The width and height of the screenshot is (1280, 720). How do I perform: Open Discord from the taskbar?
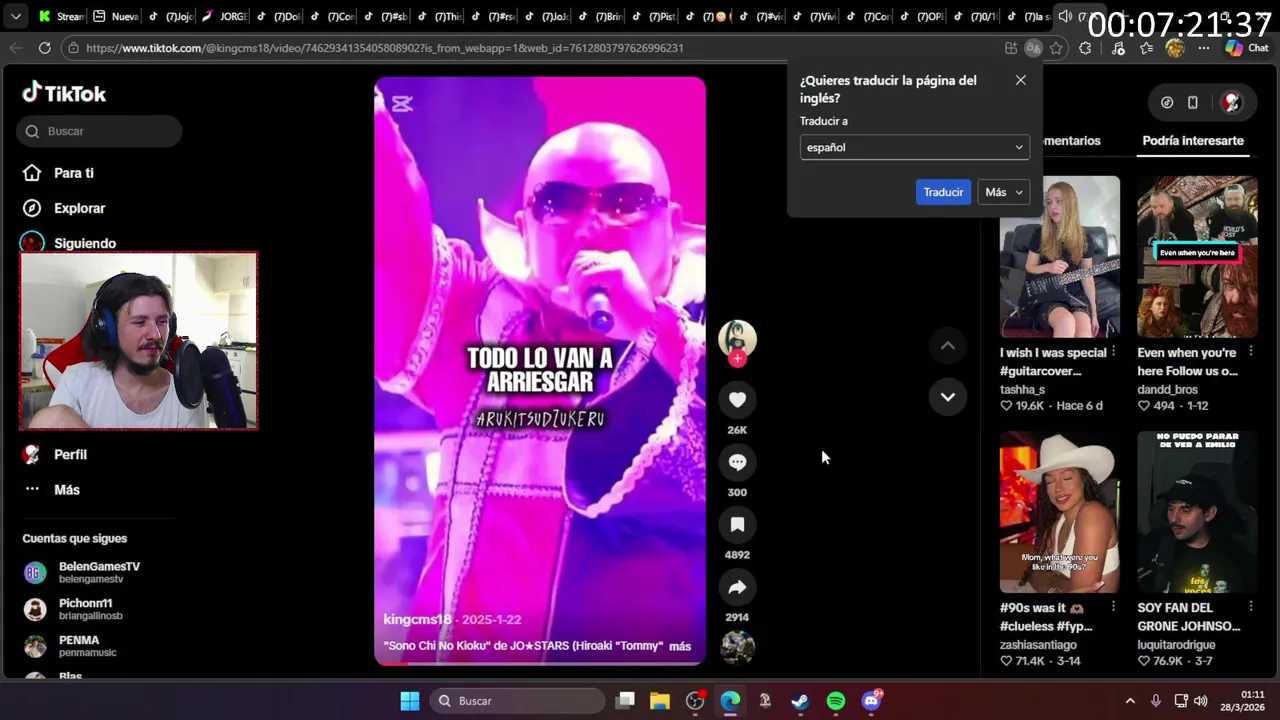pos(871,701)
